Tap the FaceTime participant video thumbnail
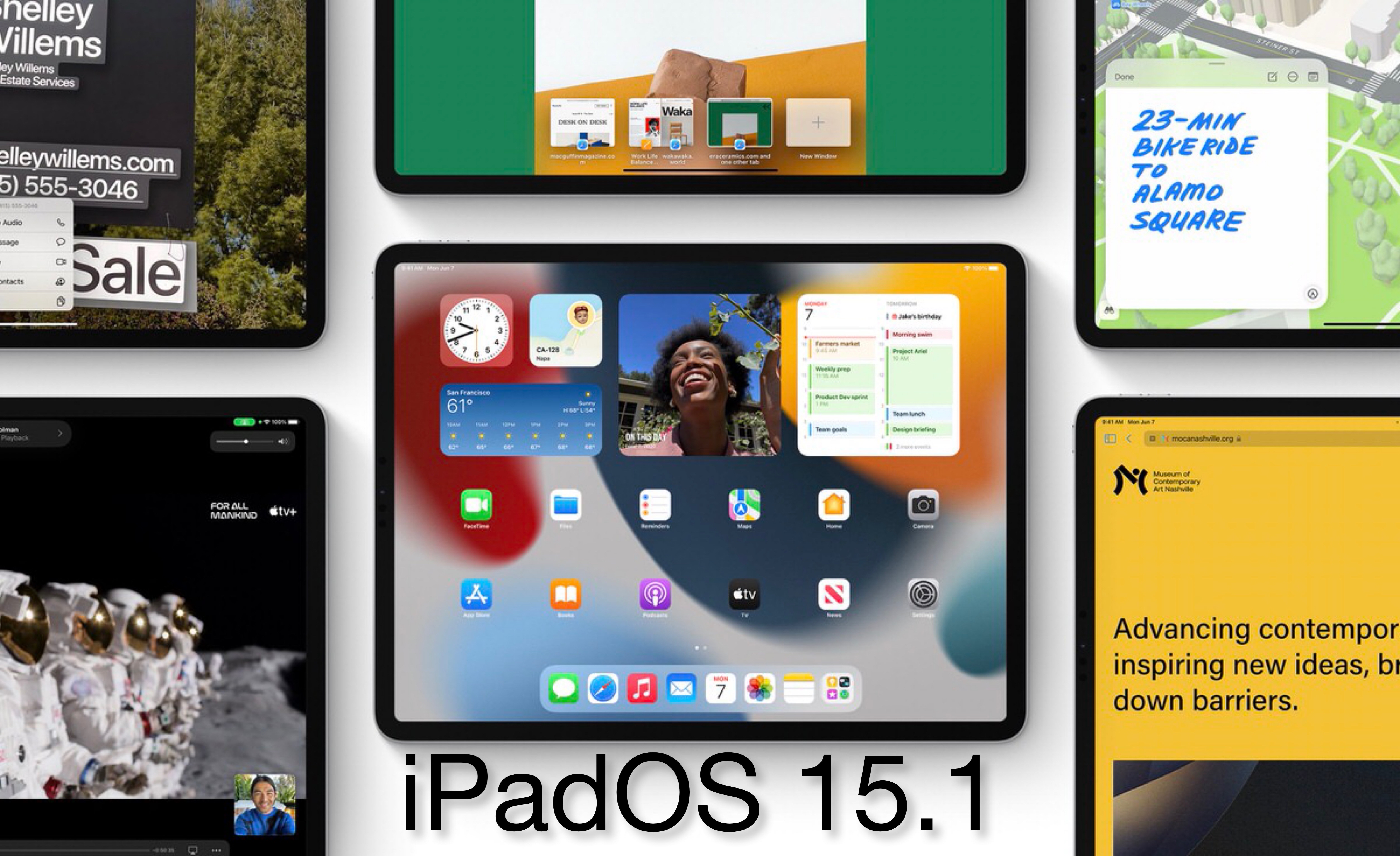 pyautogui.click(x=265, y=805)
